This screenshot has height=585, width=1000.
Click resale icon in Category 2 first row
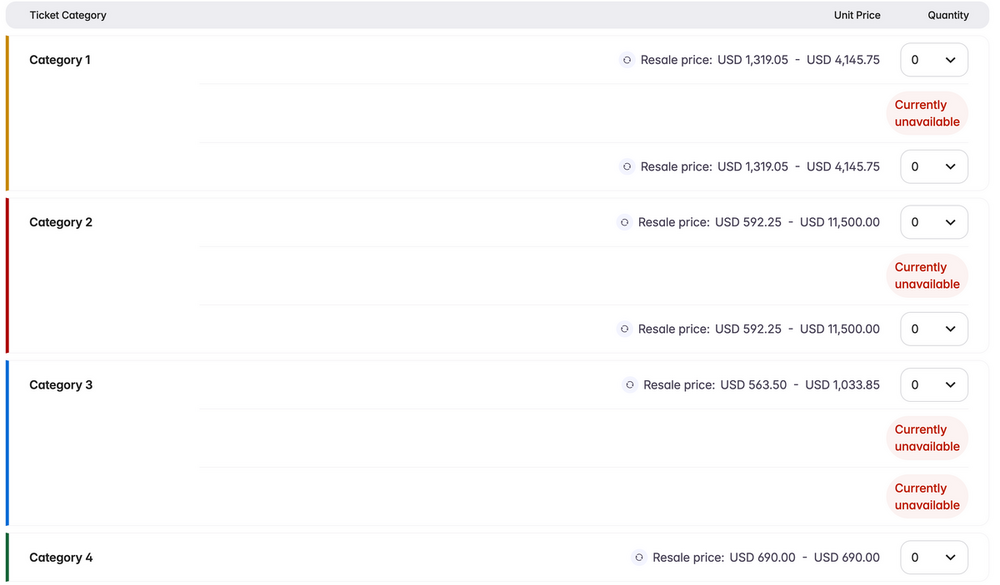625,222
